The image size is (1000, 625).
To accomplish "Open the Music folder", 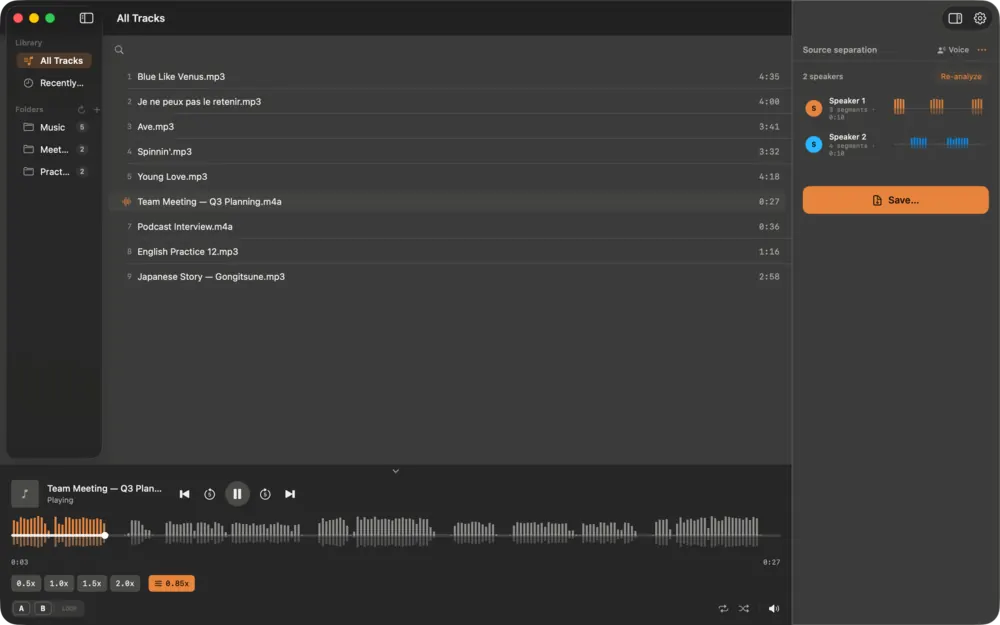I will click(54, 128).
